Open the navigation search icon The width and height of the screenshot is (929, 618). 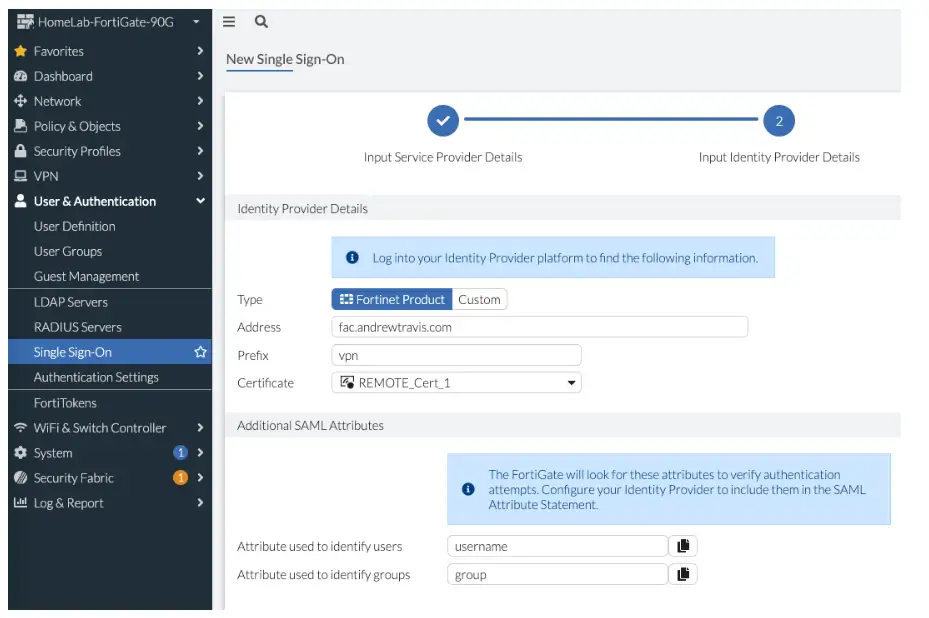click(x=260, y=21)
